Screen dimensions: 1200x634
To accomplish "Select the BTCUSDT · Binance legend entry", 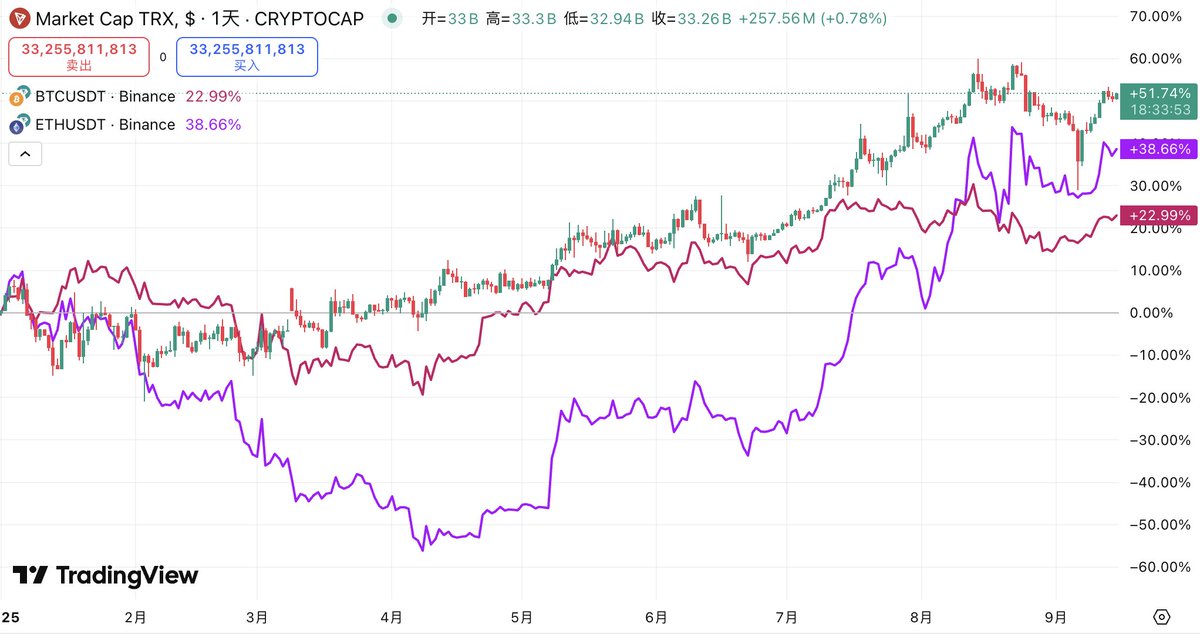I will (105, 97).
